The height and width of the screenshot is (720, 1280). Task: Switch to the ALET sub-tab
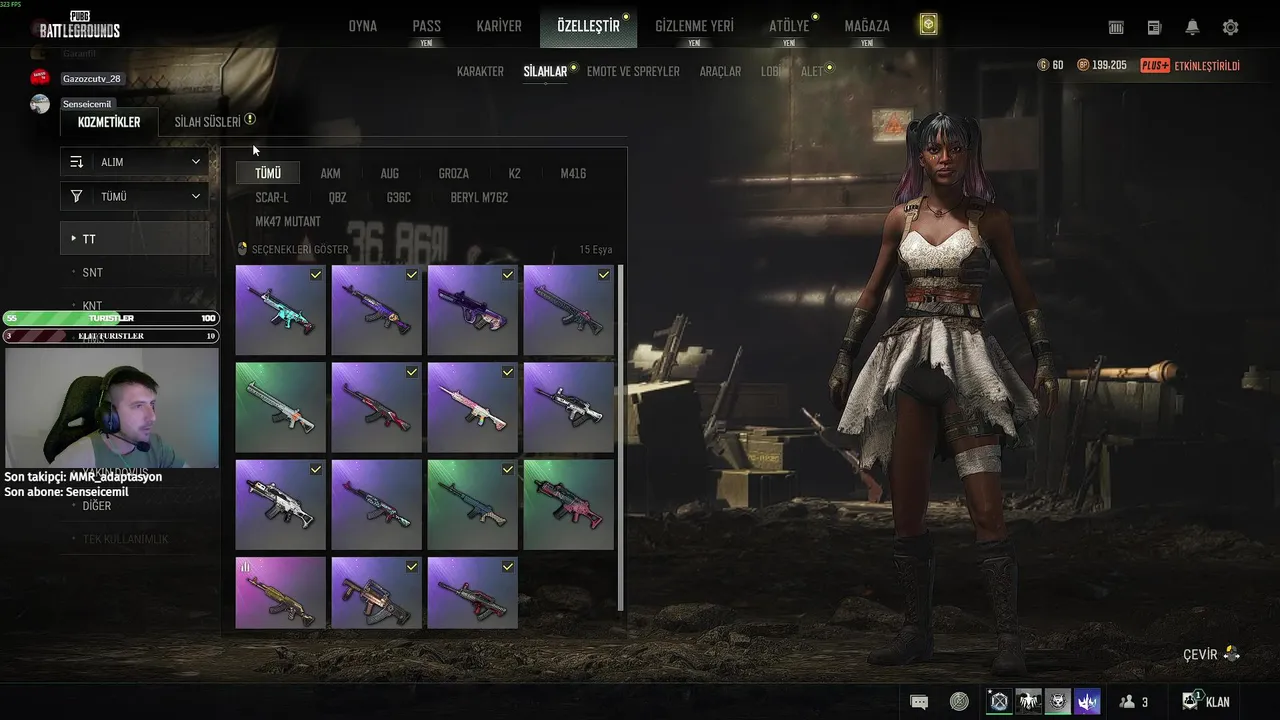[812, 72]
